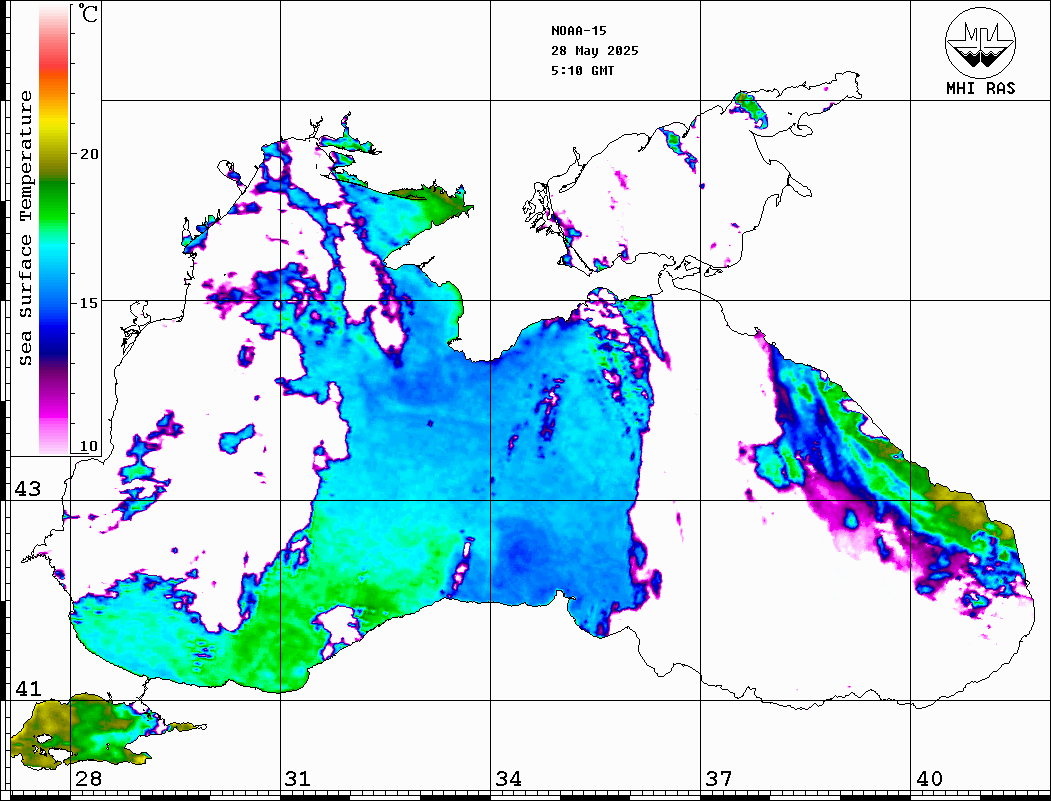The image size is (1051, 801).
Task: Click the longitude label '40'
Action: (x=929, y=778)
